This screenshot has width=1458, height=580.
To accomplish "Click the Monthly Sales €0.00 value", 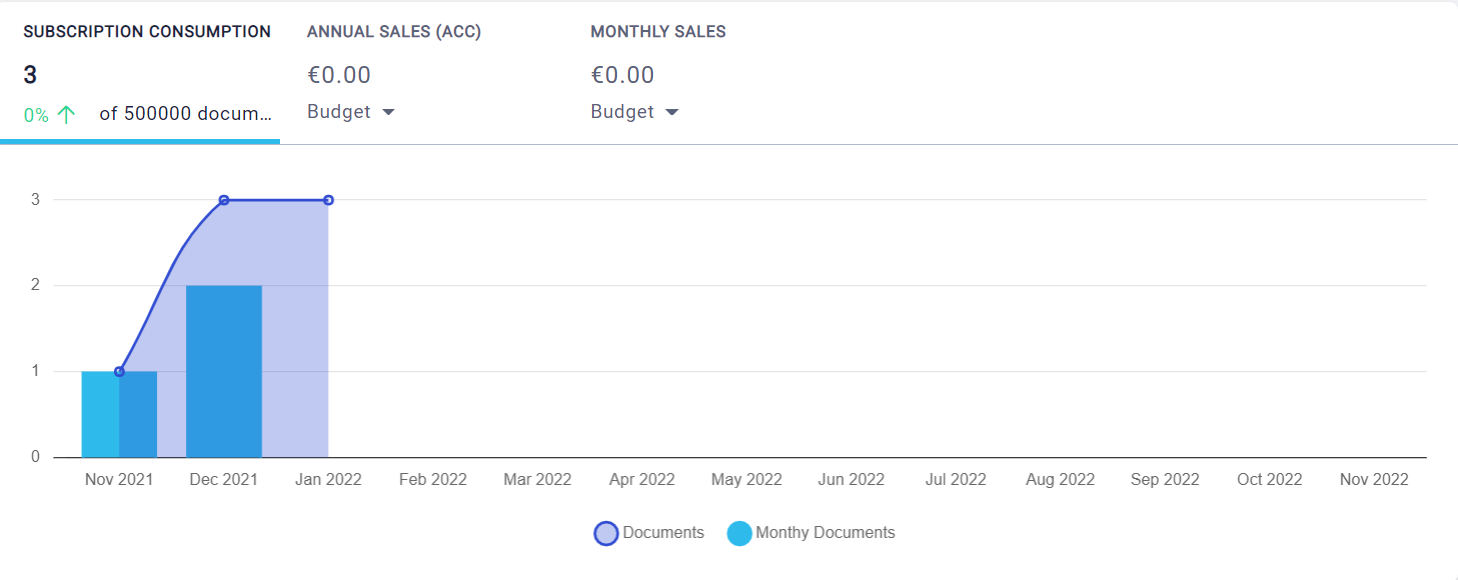I will 622,75.
